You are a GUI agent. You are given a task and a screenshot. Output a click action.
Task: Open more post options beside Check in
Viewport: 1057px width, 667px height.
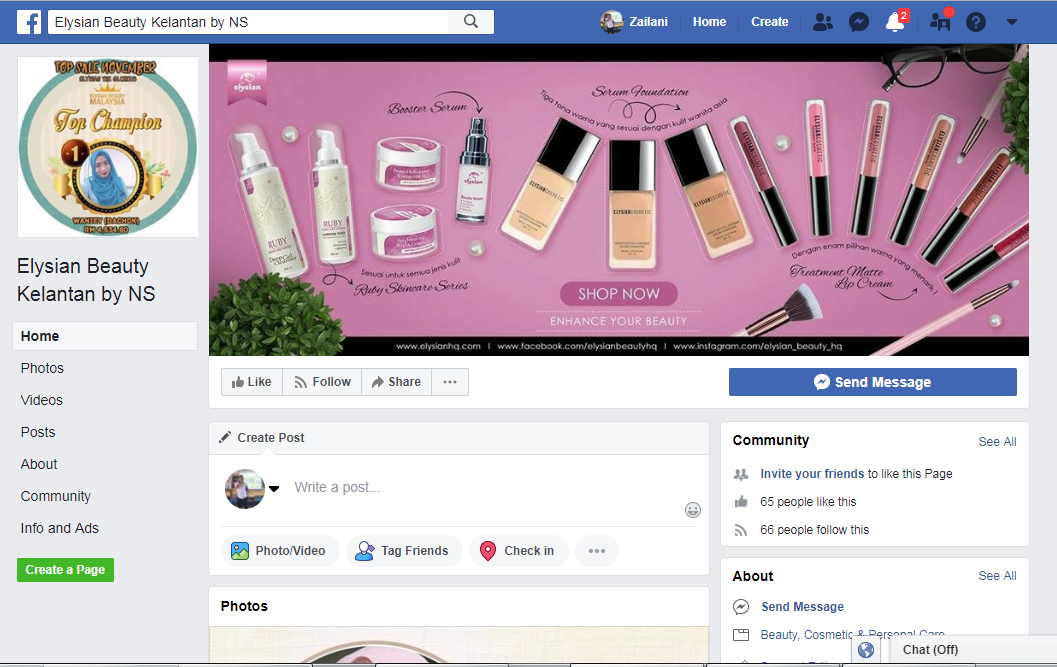click(597, 551)
